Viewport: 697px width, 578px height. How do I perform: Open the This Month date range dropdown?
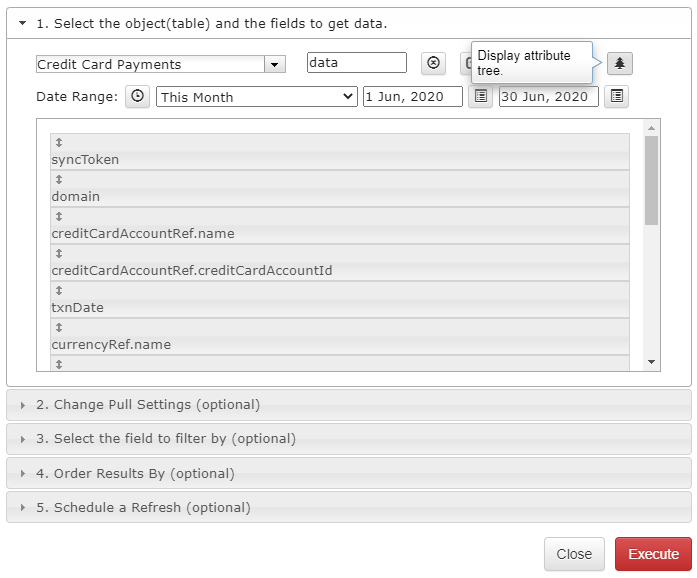[256, 96]
